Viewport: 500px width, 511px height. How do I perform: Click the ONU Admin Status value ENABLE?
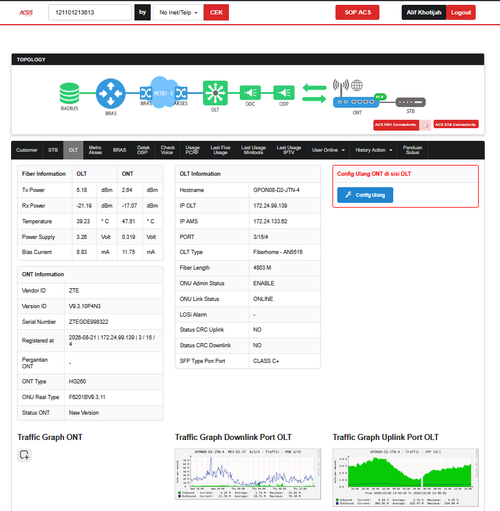(264, 283)
